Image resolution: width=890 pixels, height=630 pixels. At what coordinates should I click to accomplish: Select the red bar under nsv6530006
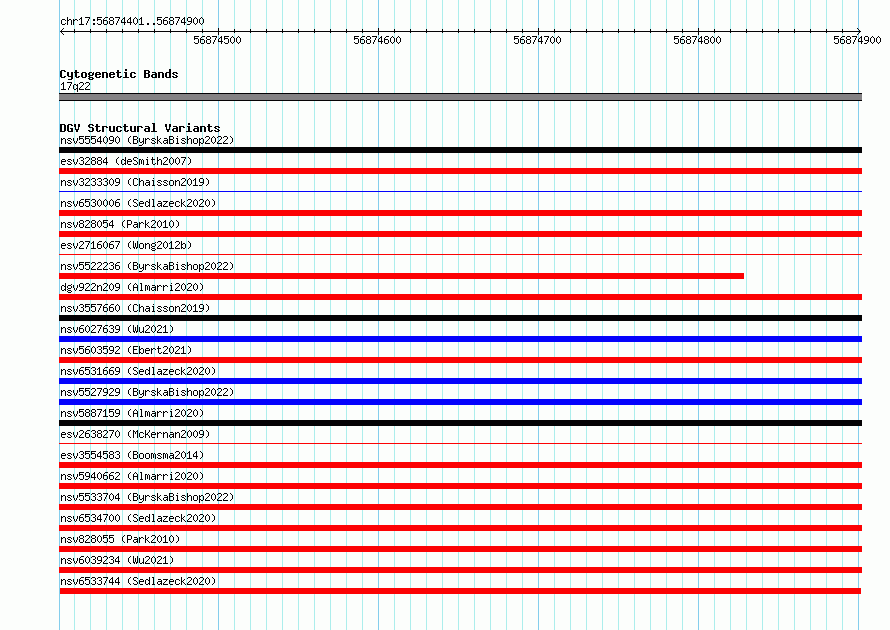tap(460, 213)
